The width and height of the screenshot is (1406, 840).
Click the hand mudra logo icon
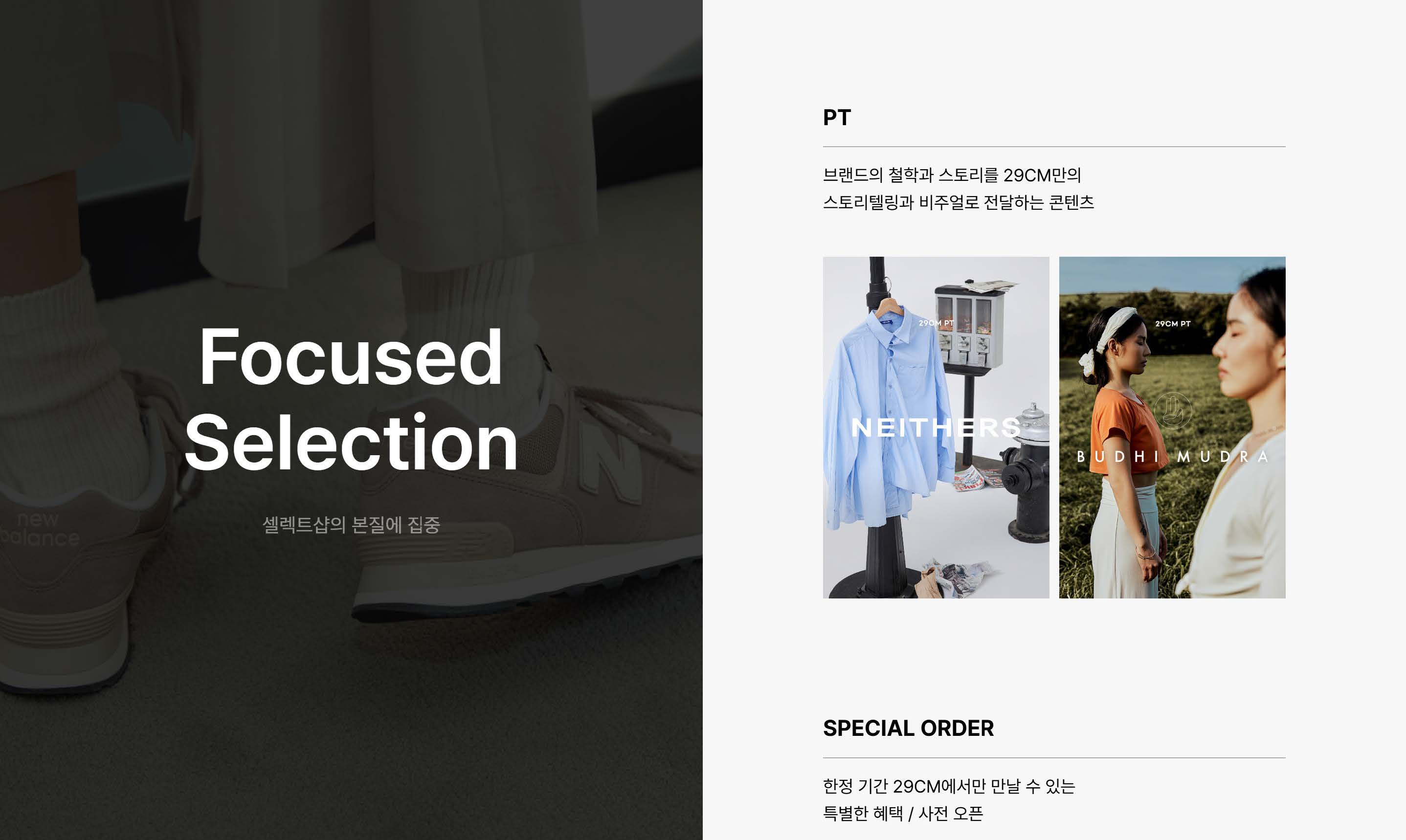(x=1172, y=410)
